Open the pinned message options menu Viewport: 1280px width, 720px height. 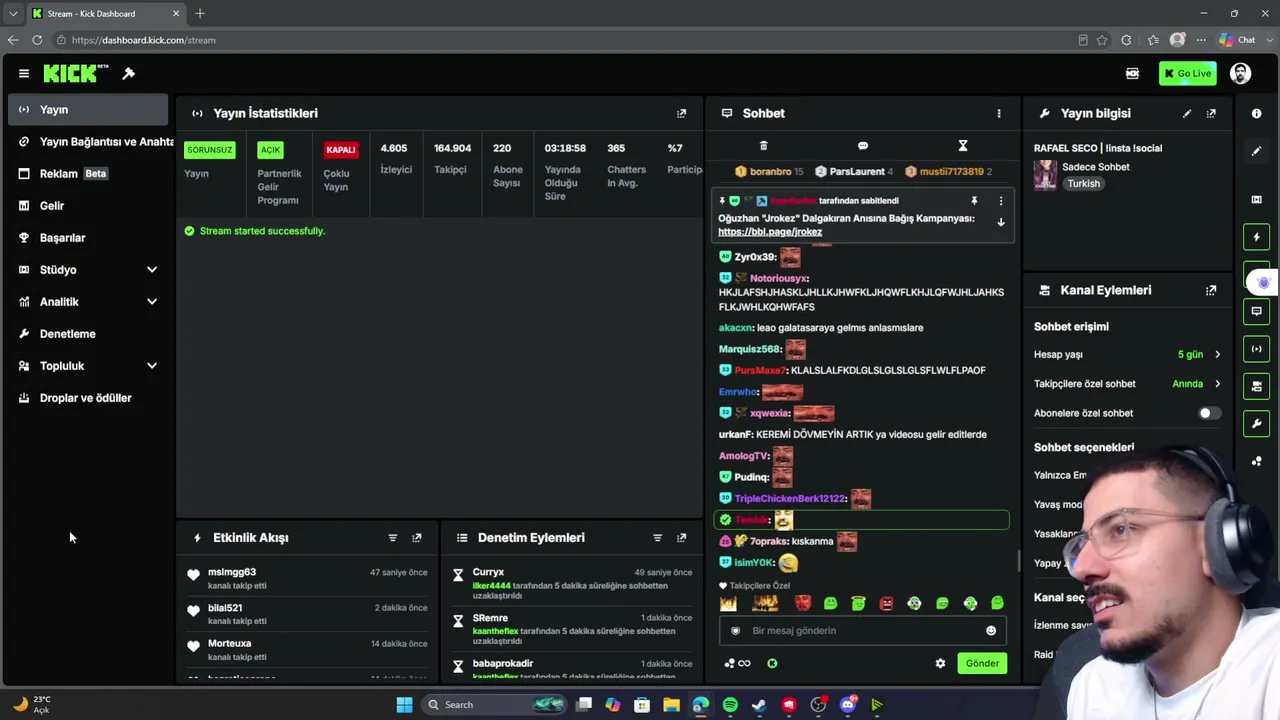pos(1001,201)
